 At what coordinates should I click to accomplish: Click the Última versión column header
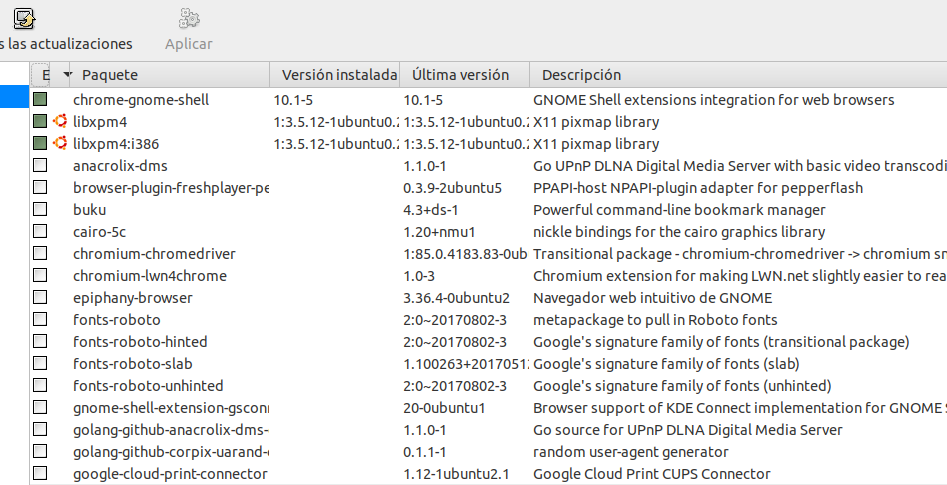coord(461,75)
